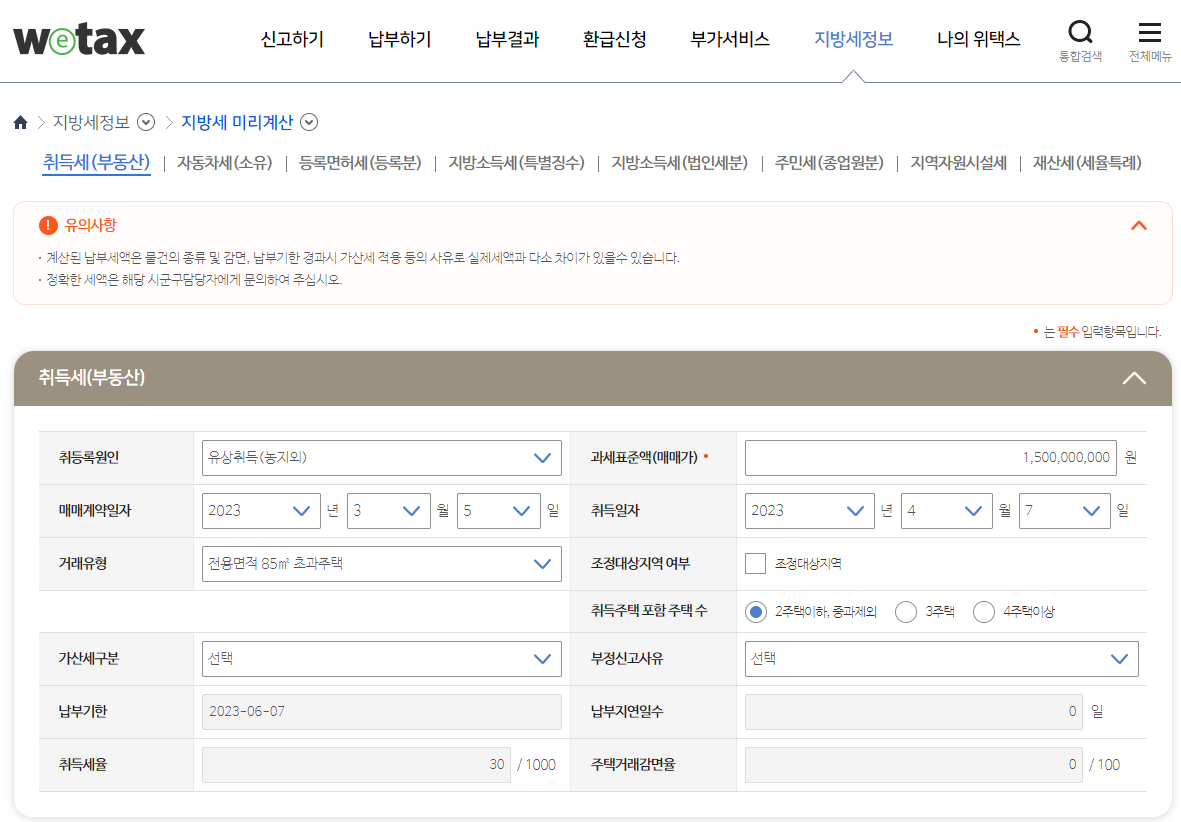1181x822 pixels.
Task: Select the 3주택 radio button
Action: pyautogui.click(x=906, y=612)
